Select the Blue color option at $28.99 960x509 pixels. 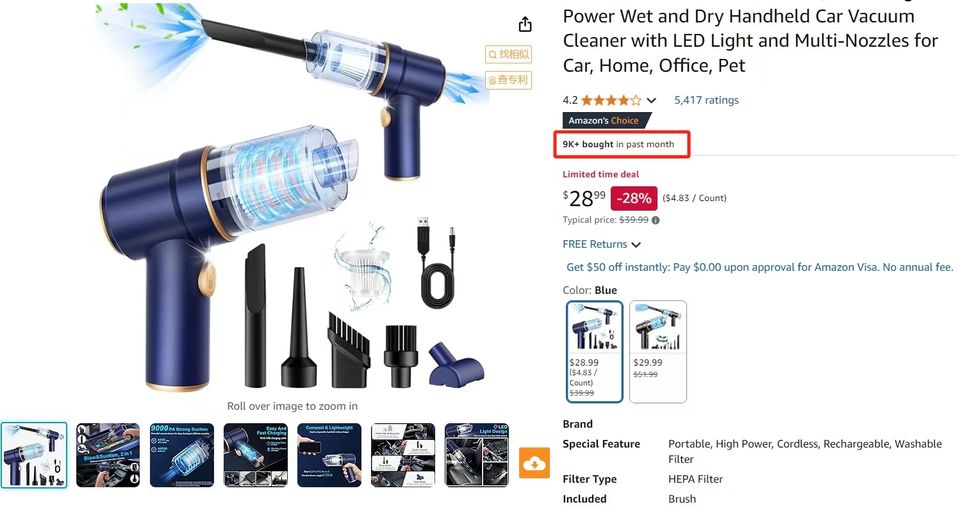click(x=594, y=352)
